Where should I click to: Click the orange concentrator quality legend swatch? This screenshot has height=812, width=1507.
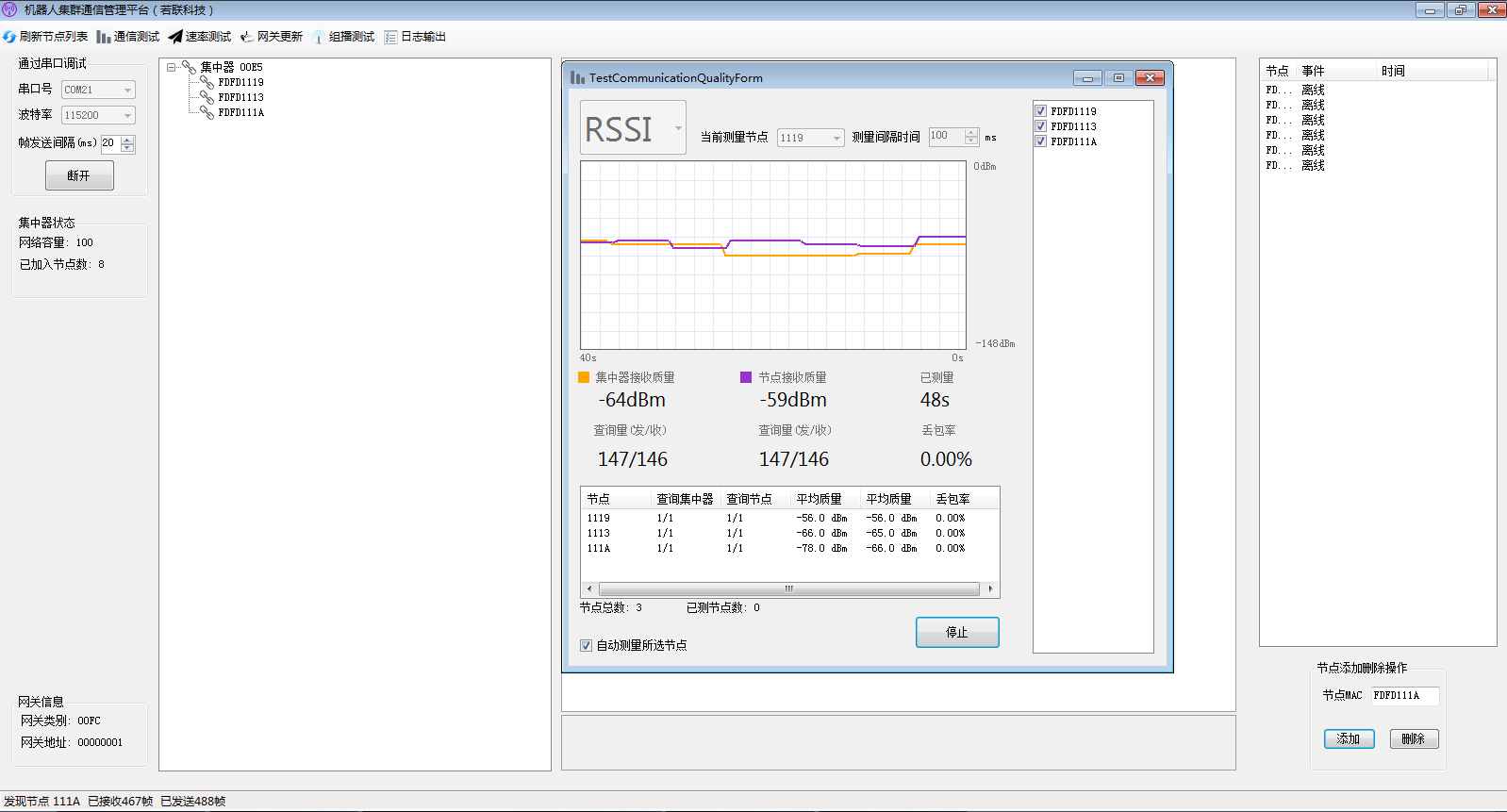pyautogui.click(x=584, y=377)
